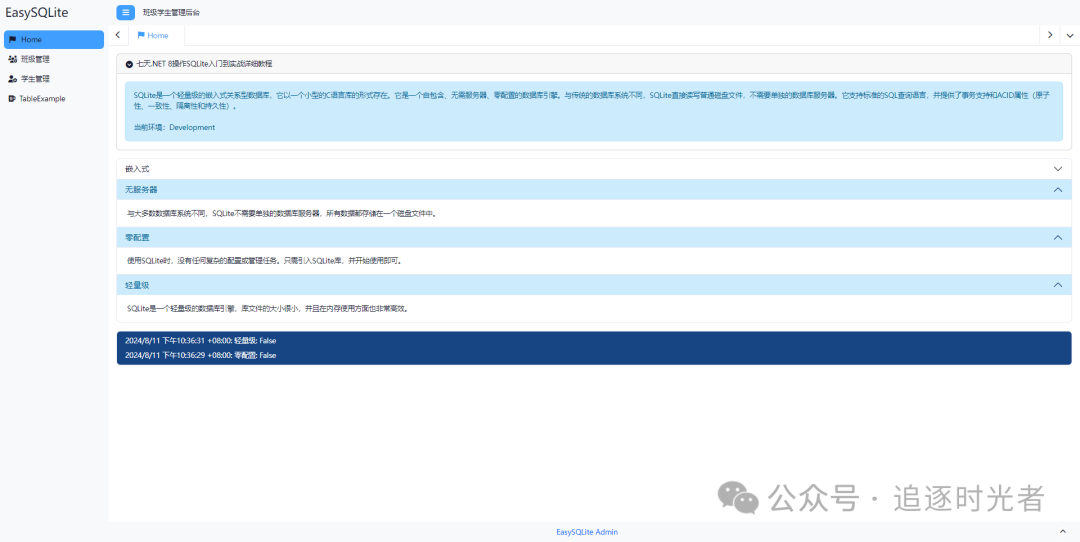Viewport: 1080px width, 542px height.
Task: Select the Home tab in tab bar
Action: pyautogui.click(x=153, y=35)
